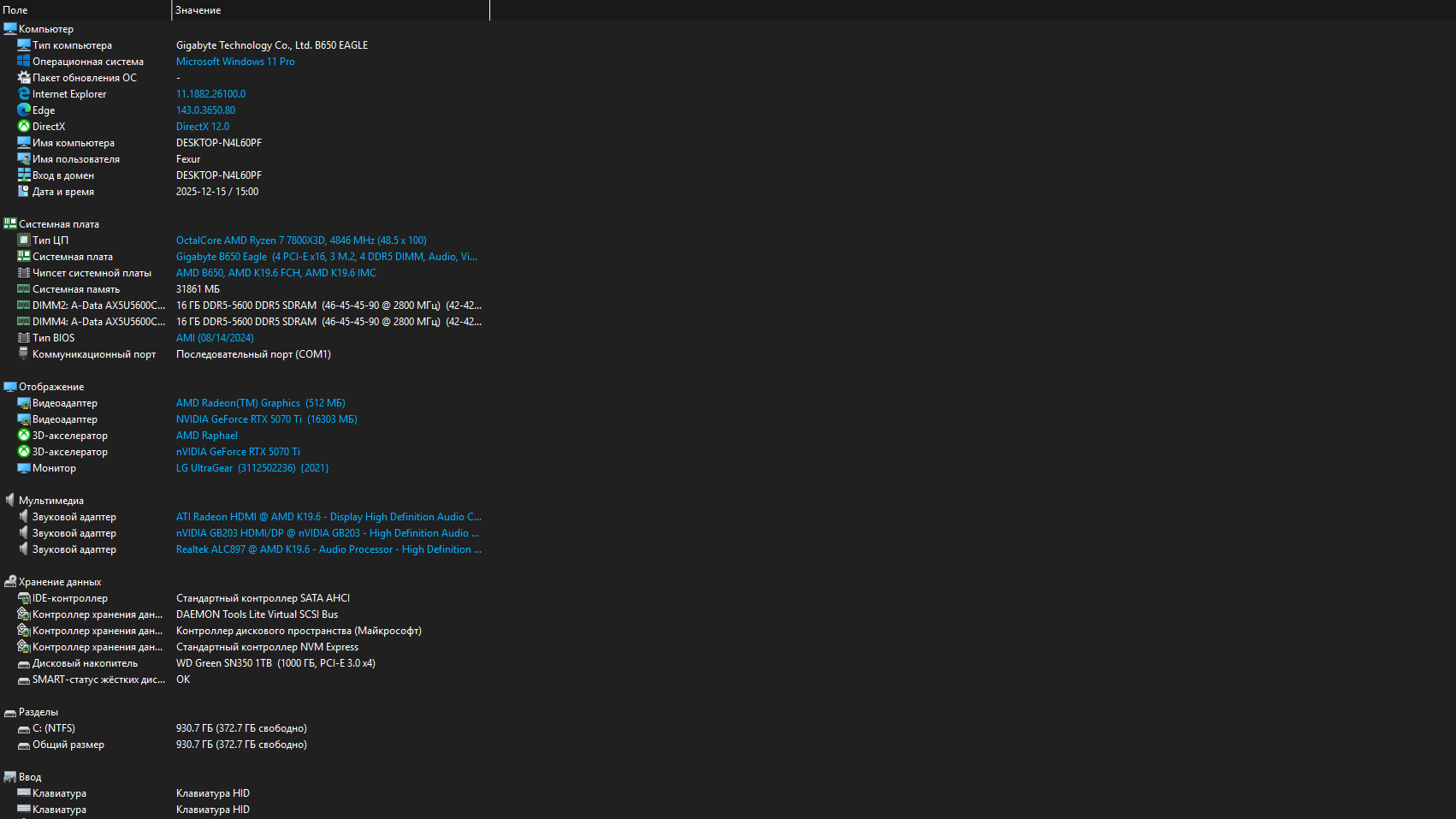The height and width of the screenshot is (819, 1456).
Task: Click the Windows logo icon beside Операционная система
Action: pos(24,62)
